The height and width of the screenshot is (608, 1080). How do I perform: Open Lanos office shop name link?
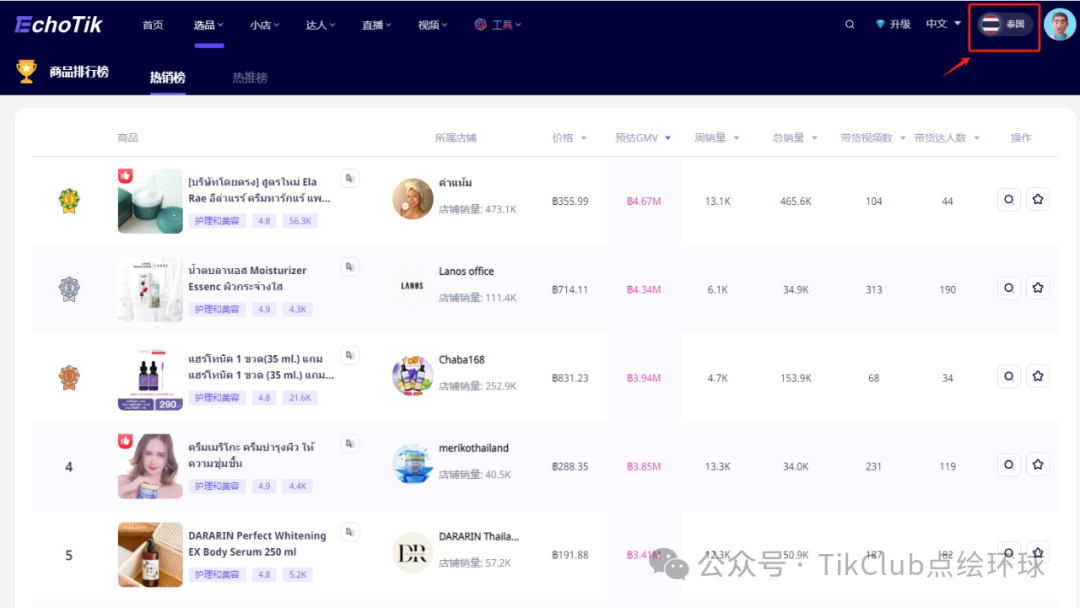466,271
